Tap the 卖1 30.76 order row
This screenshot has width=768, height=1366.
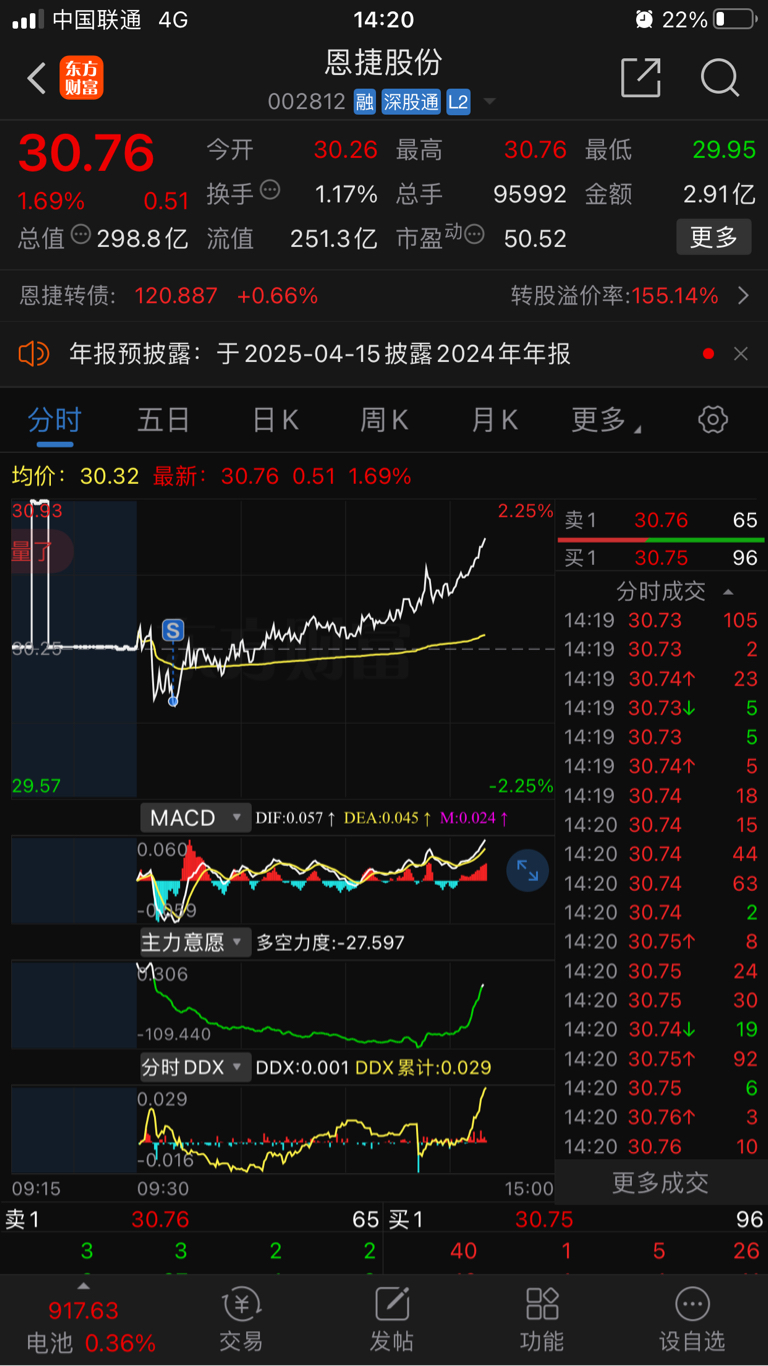click(661, 520)
